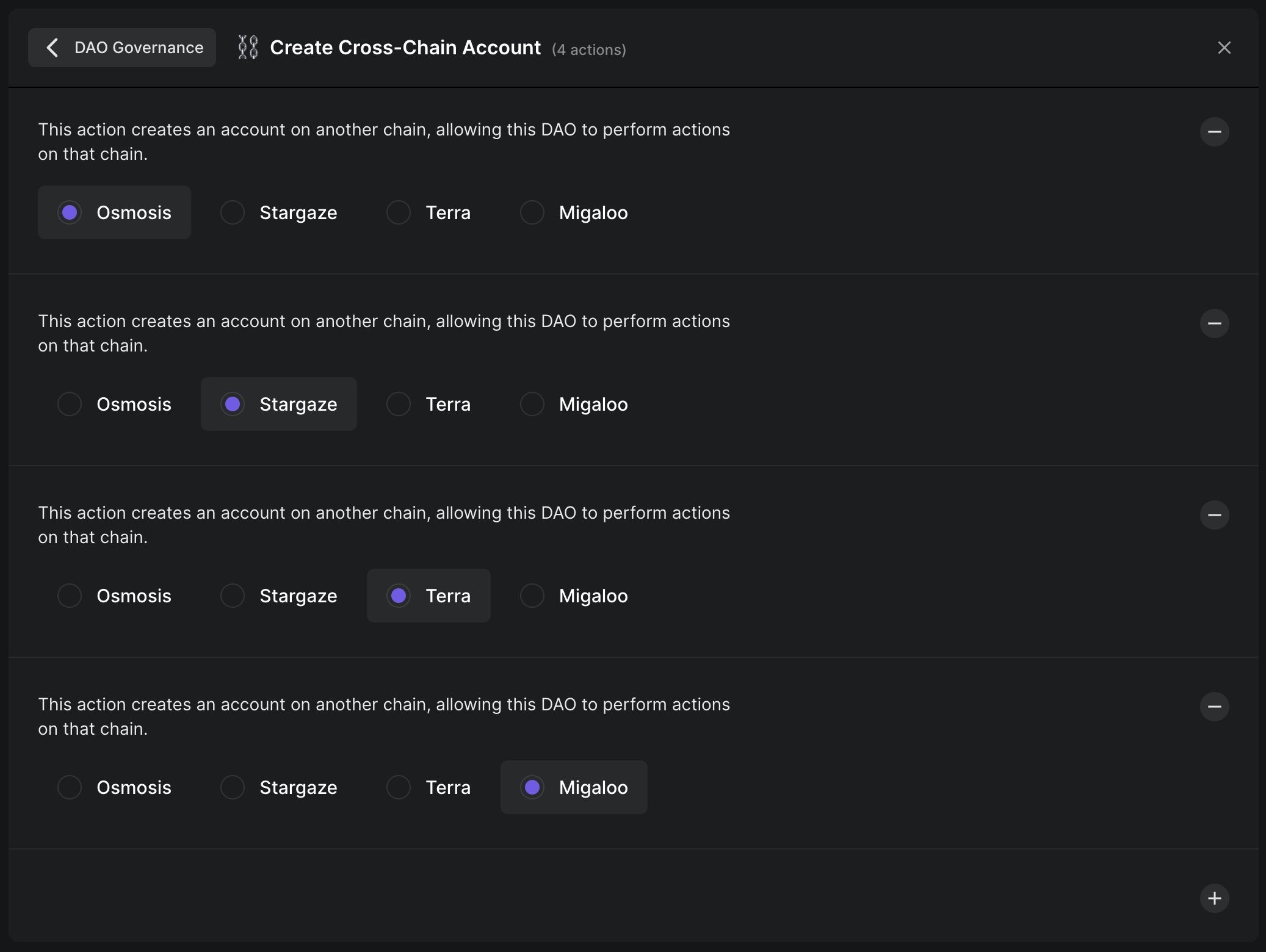Viewport: 1266px width, 952px height.
Task: Choose Osmosis in the fourth action
Action: pyautogui.click(x=115, y=788)
